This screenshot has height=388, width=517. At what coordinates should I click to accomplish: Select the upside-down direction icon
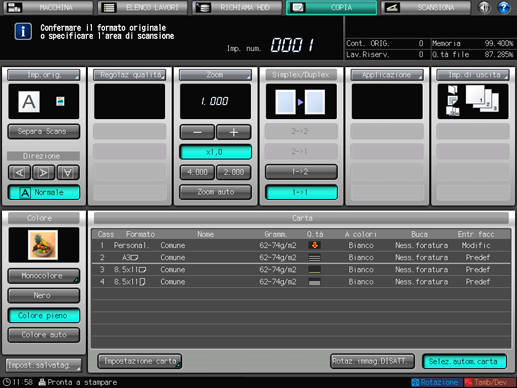point(68,172)
